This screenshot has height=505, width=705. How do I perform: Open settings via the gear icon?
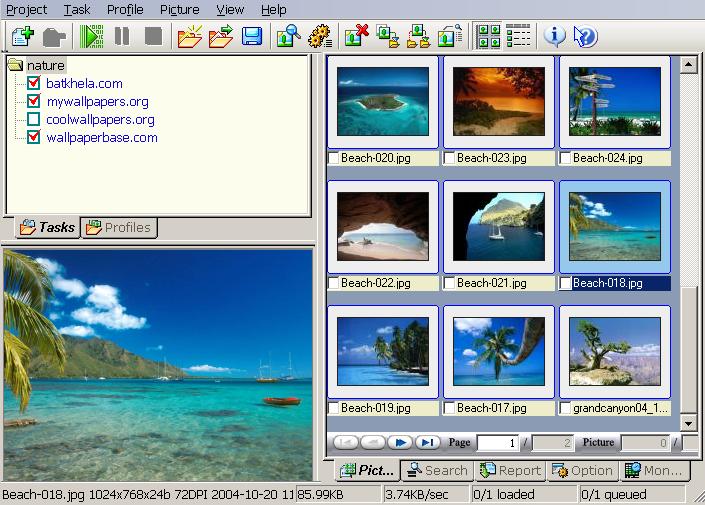coord(320,37)
